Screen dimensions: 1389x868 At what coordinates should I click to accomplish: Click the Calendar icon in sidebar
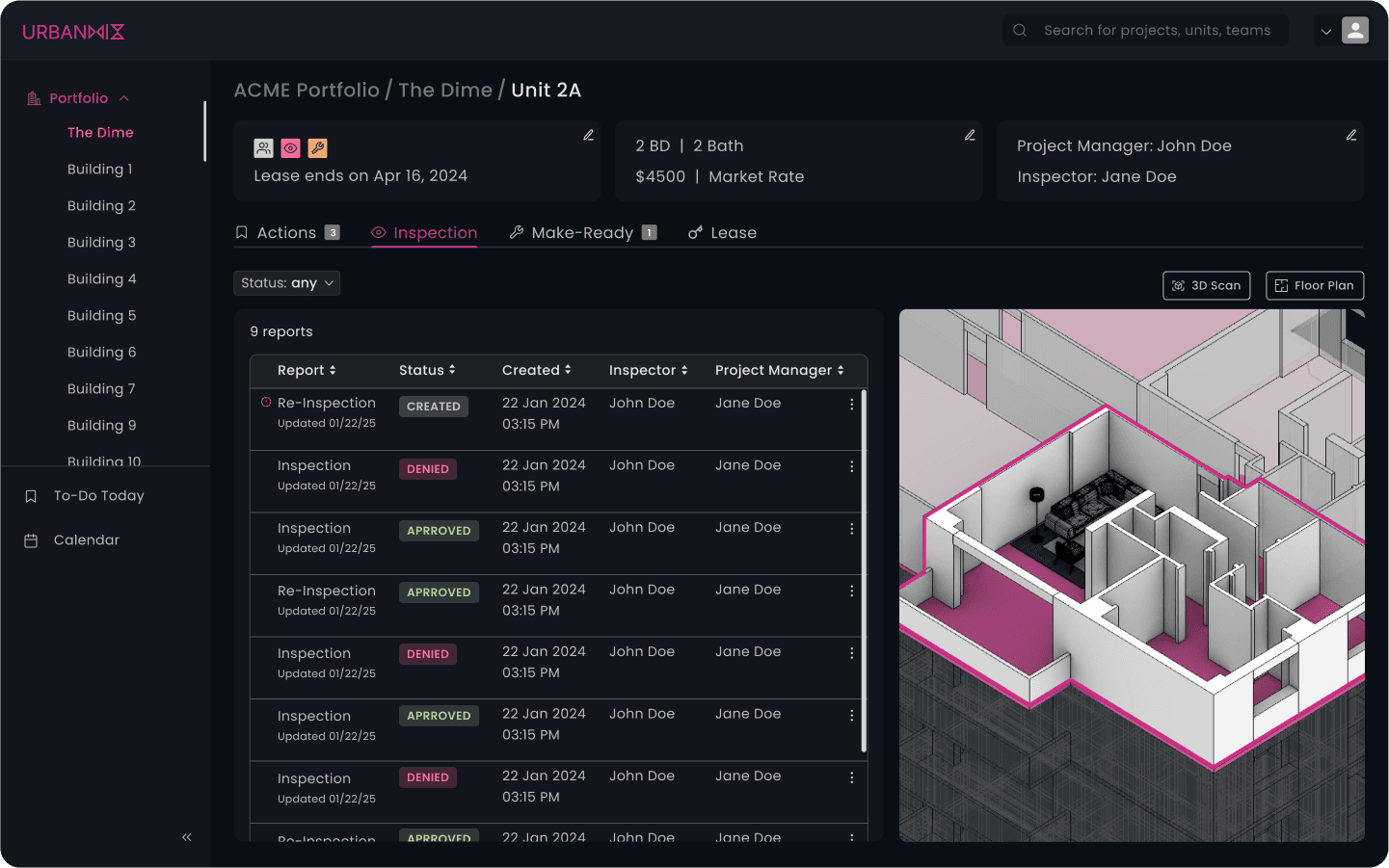31,540
